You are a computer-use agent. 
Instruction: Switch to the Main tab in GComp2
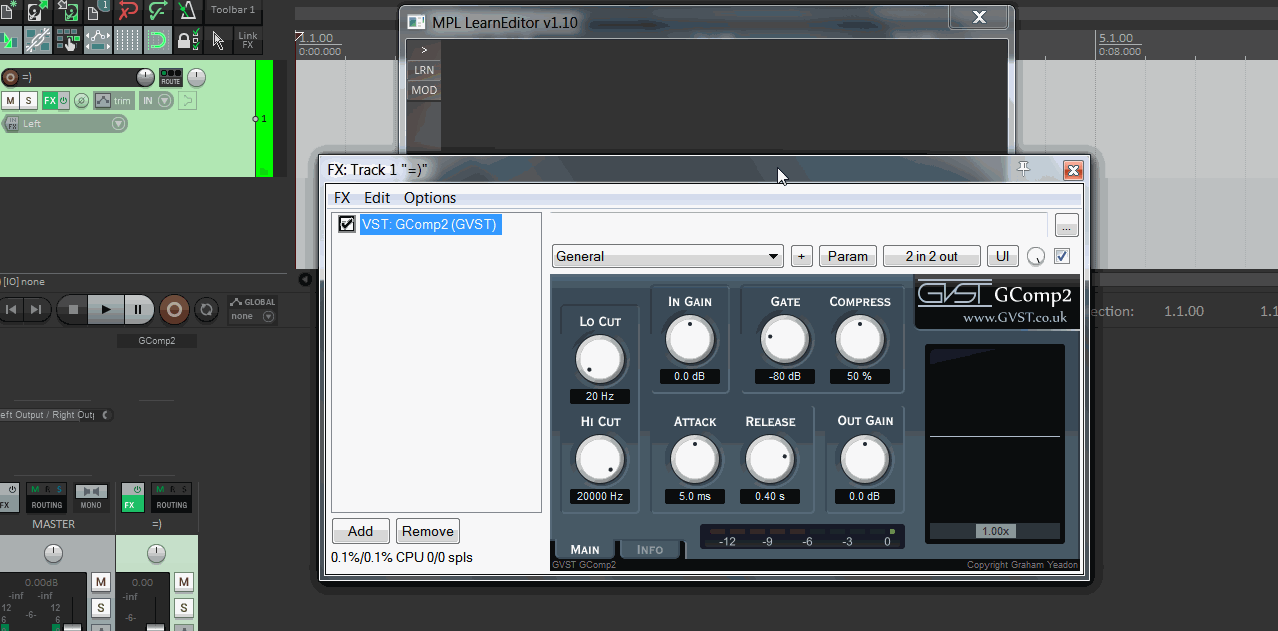[x=585, y=549]
